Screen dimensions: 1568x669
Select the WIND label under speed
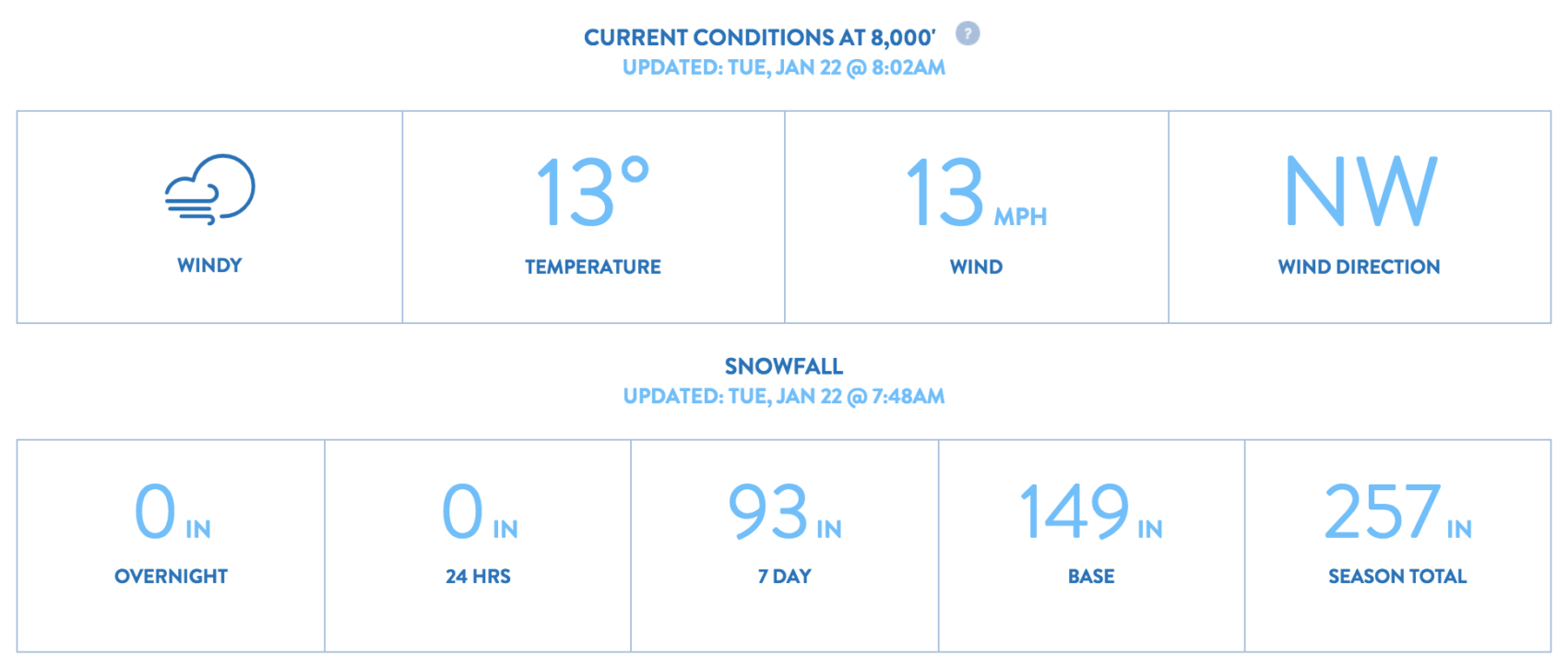pos(976,267)
